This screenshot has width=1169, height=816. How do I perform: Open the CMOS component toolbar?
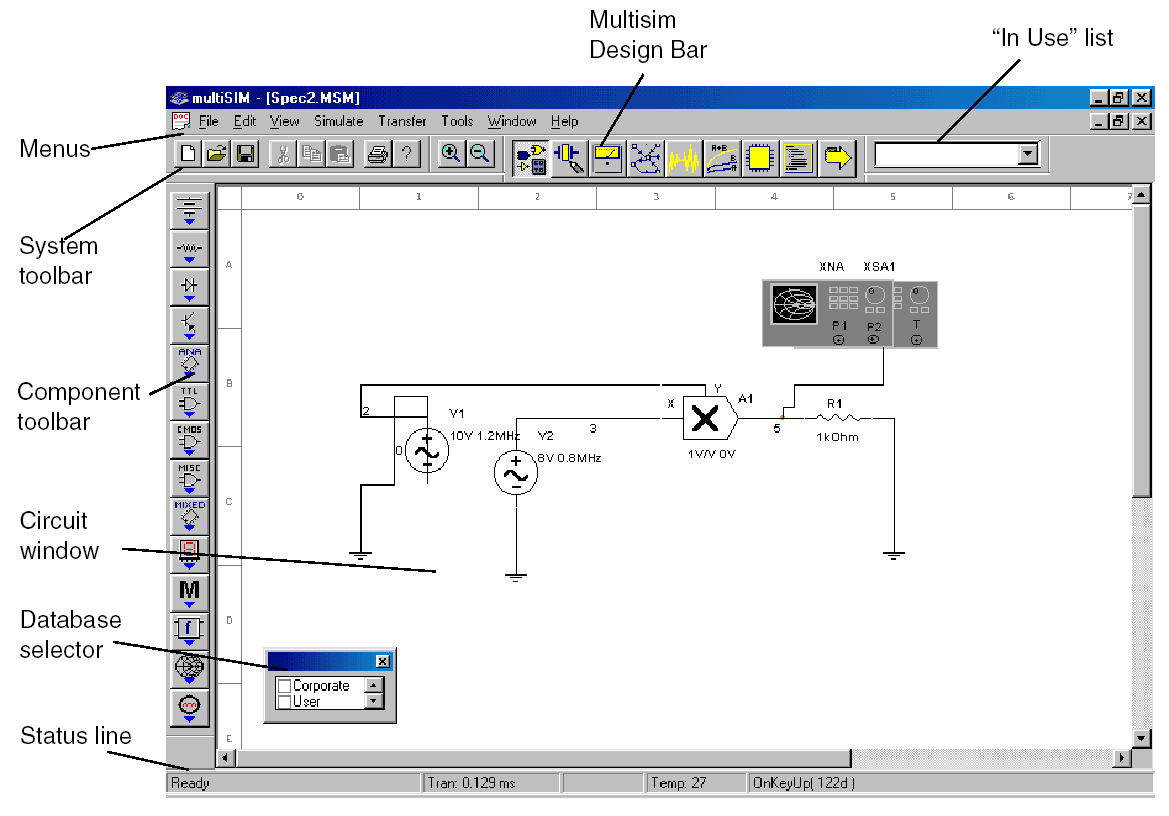point(189,440)
